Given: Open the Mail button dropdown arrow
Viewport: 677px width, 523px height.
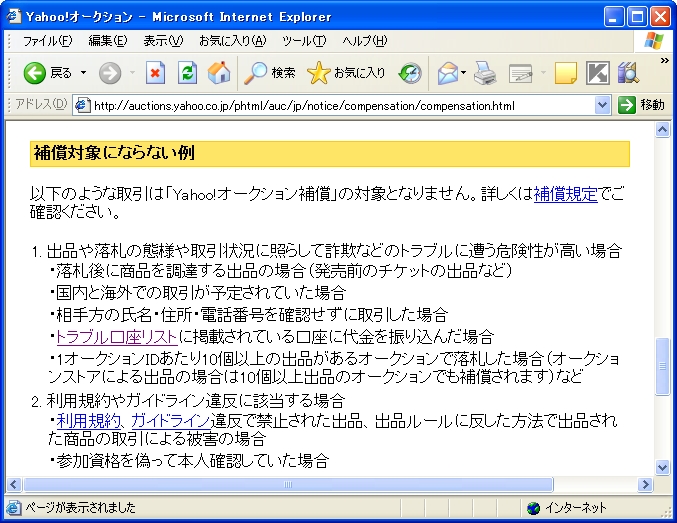Looking at the screenshot, I should pyautogui.click(x=464, y=73).
